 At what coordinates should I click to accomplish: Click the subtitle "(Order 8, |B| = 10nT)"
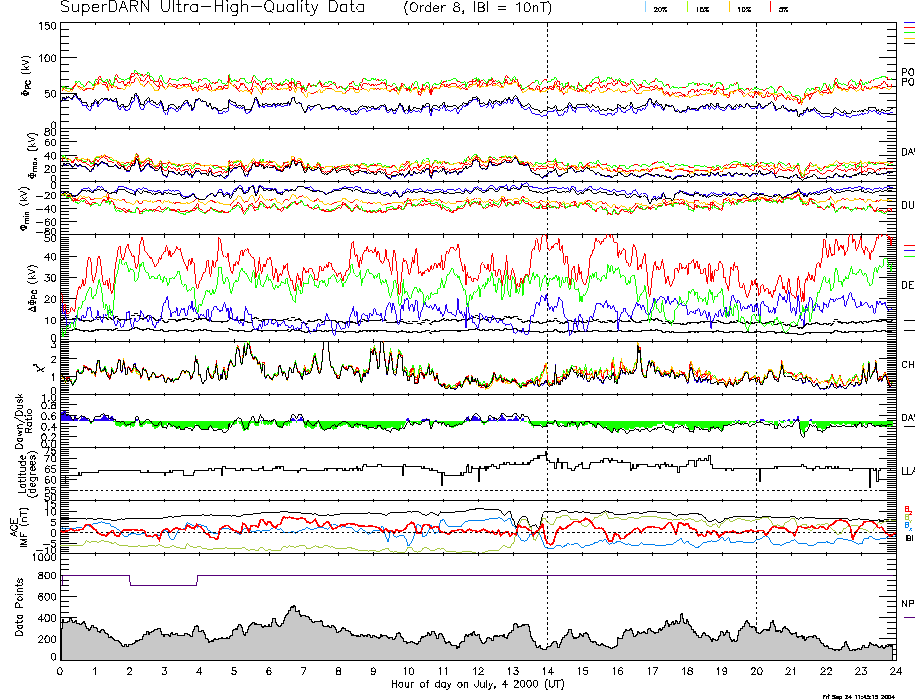tap(477, 8)
